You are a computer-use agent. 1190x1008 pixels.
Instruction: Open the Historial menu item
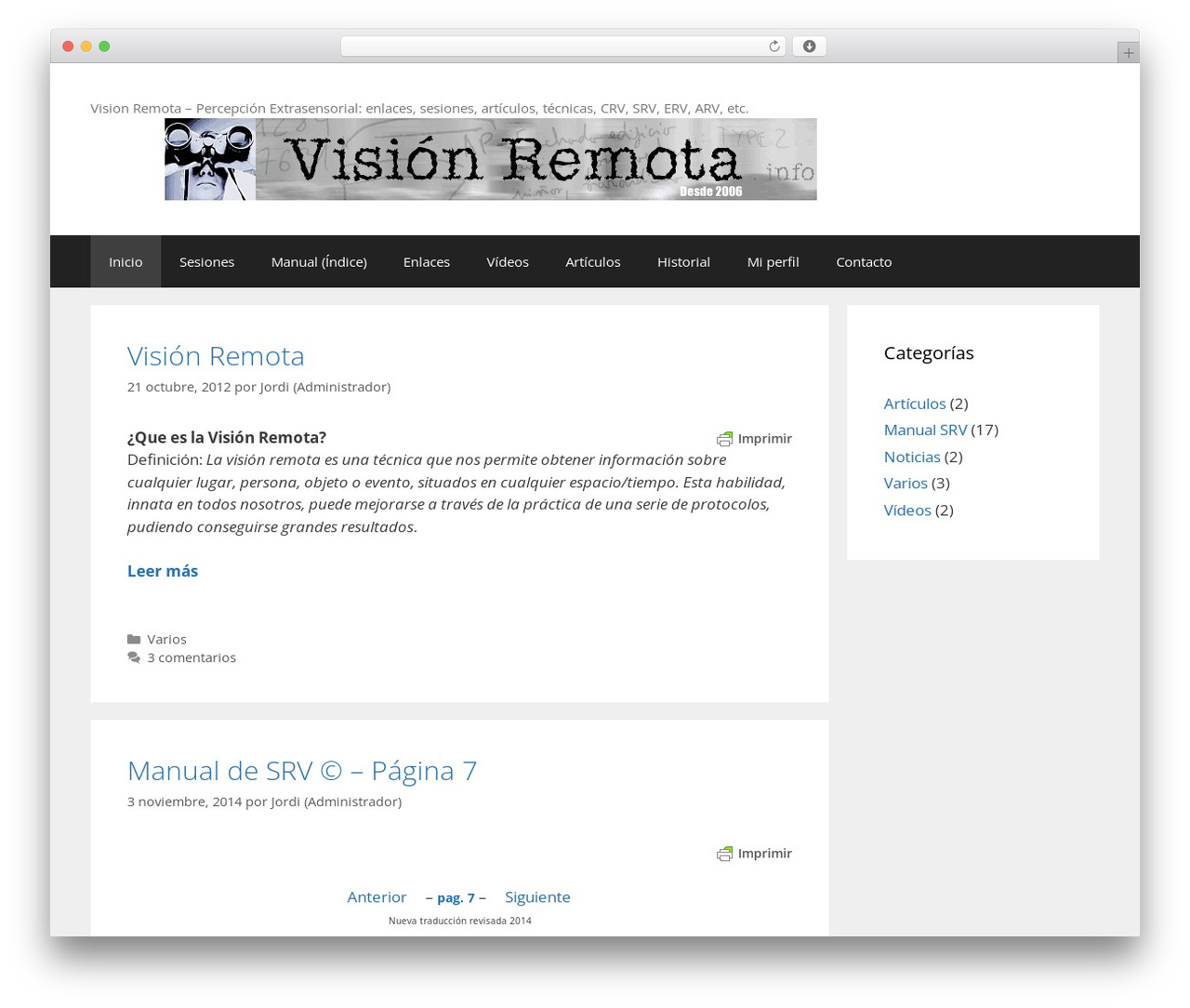[x=683, y=261]
